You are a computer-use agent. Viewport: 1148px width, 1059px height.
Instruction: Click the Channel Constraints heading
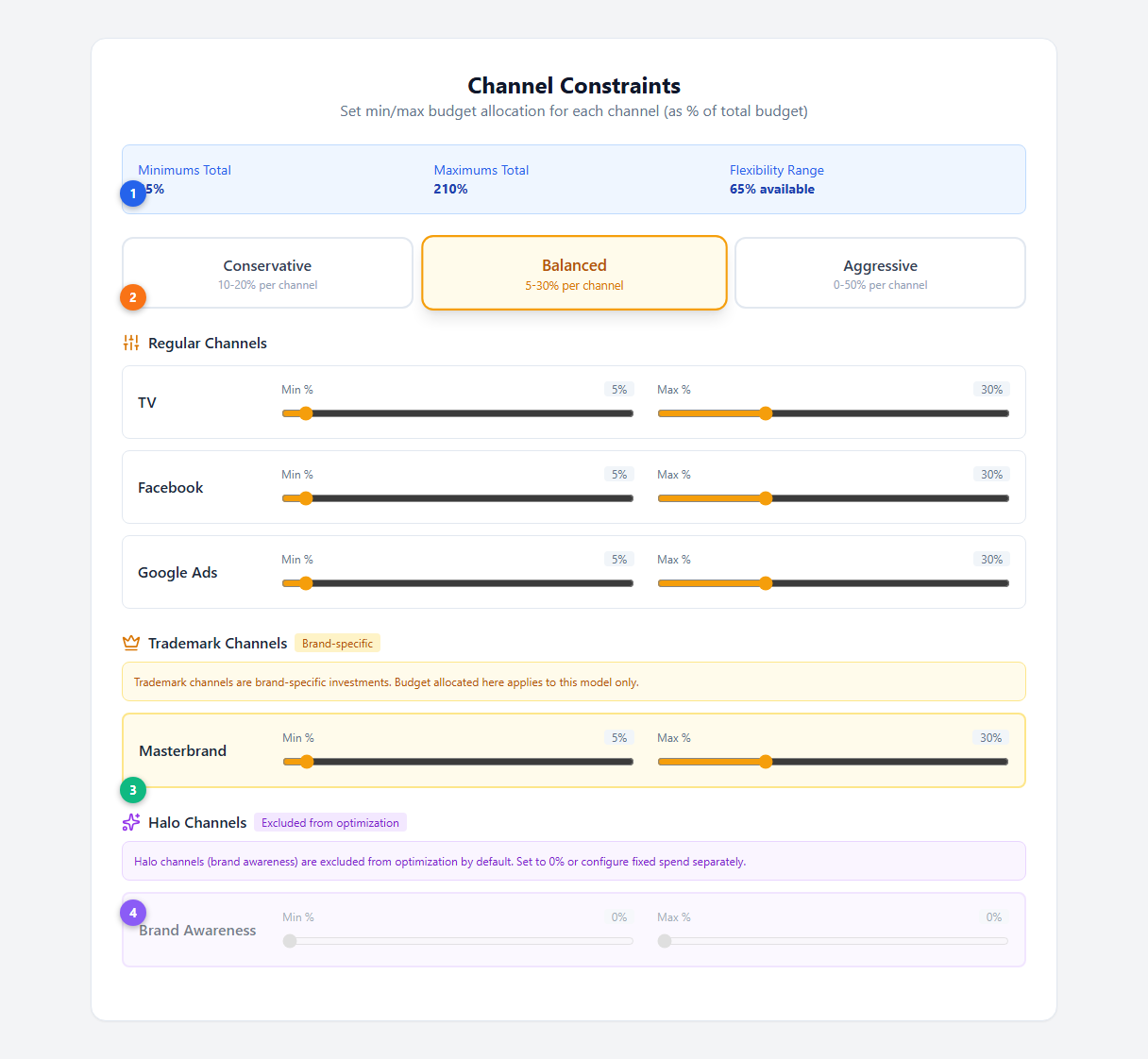[x=574, y=86]
